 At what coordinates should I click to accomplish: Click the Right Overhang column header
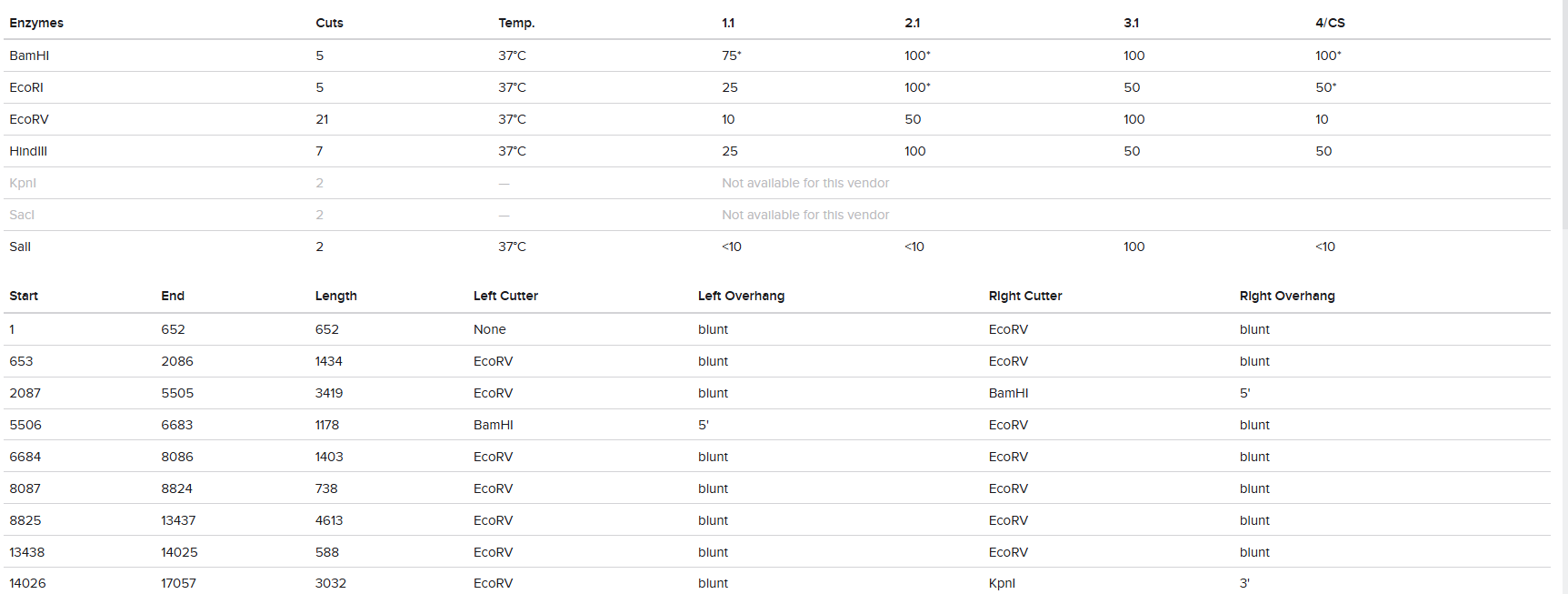tap(1287, 296)
